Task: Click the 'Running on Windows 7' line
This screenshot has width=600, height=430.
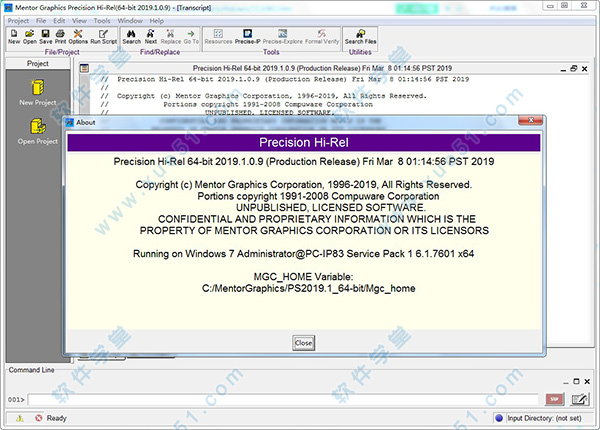Action: (303, 254)
